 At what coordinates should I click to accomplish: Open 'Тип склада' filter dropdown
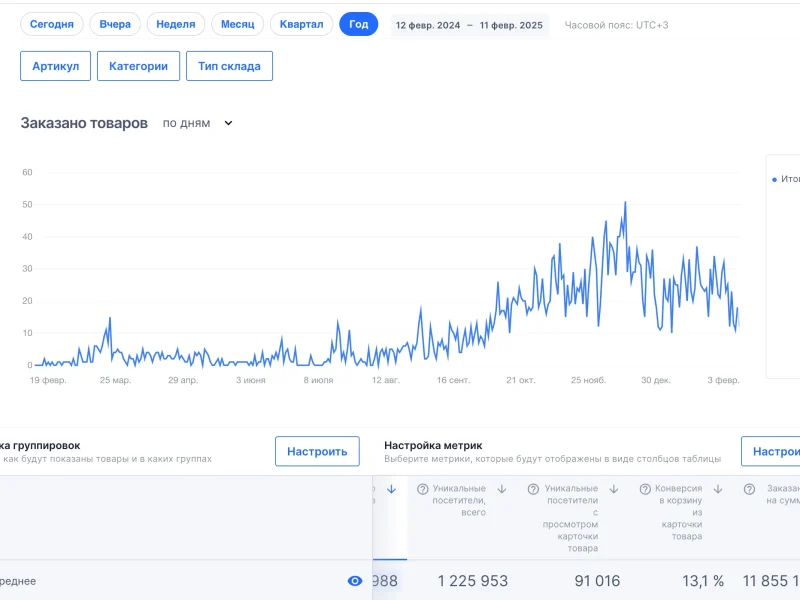(x=229, y=66)
